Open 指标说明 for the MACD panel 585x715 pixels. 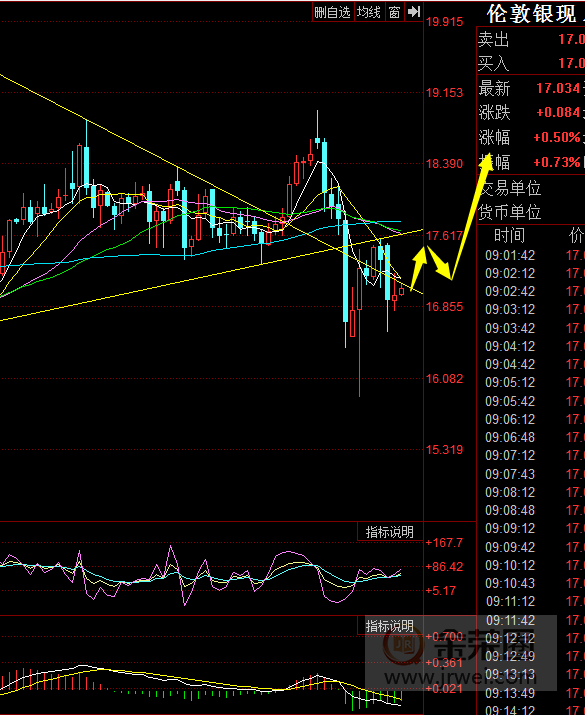(x=390, y=626)
